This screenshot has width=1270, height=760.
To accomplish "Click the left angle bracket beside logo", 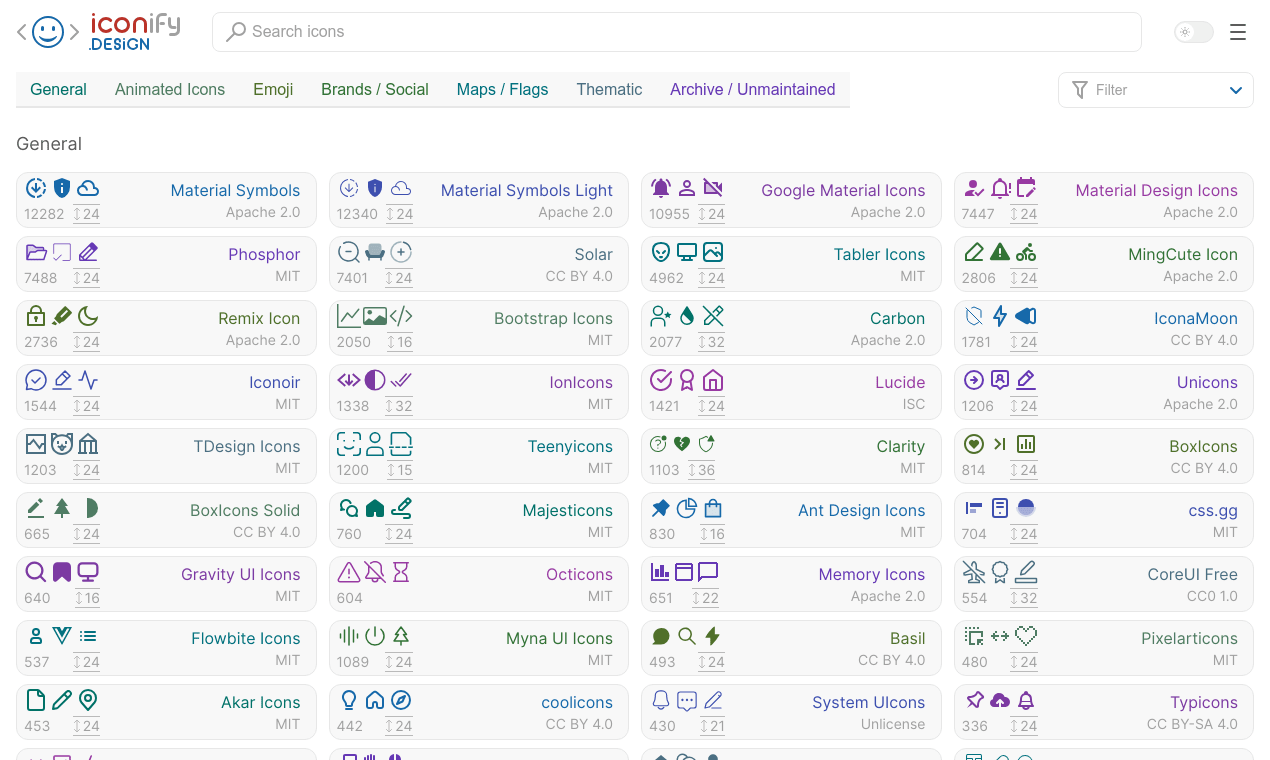I will 22,32.
